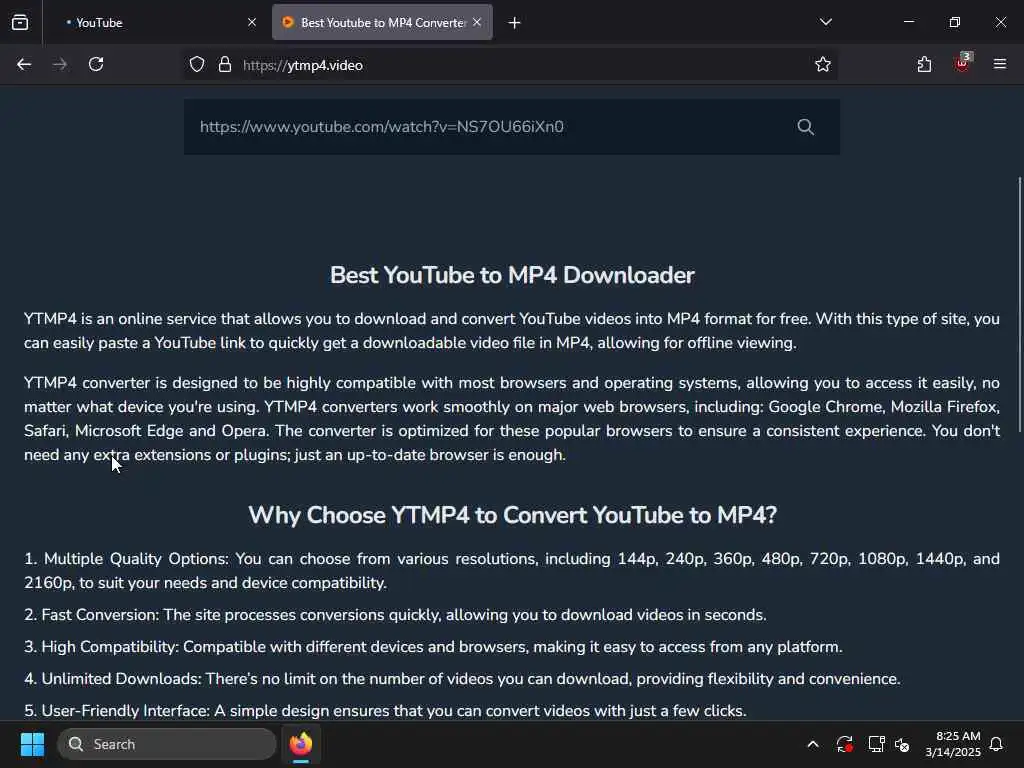Click heading Why Choose YTMP4 to Convert

point(513,515)
